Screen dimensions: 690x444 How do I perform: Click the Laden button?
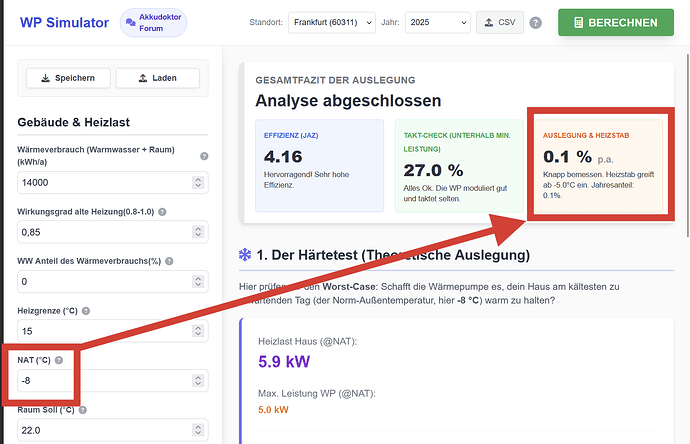click(x=158, y=78)
